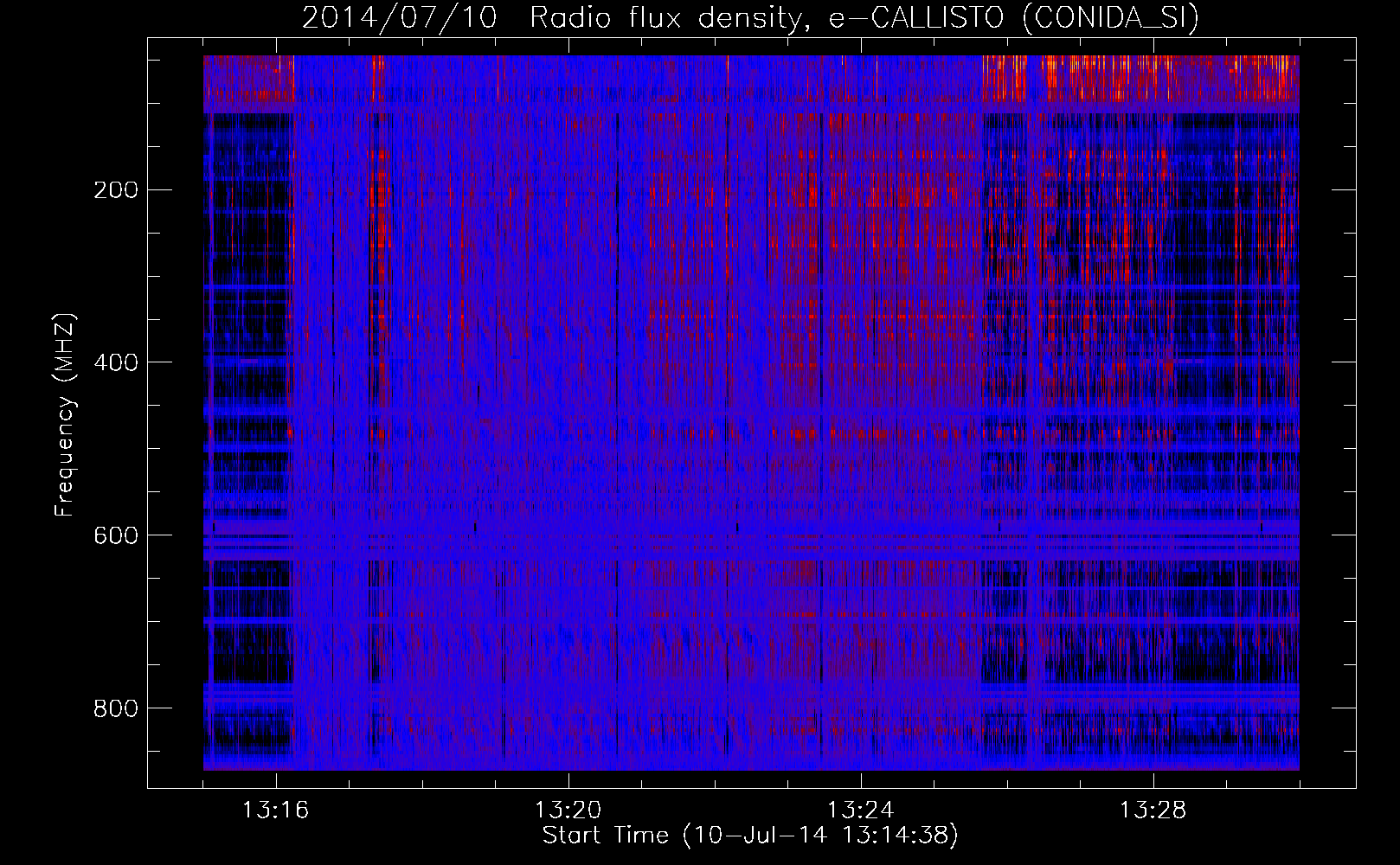Screen dimensions: 1400x865
Task: Click the 13:16 time tick label
Action: 276,811
